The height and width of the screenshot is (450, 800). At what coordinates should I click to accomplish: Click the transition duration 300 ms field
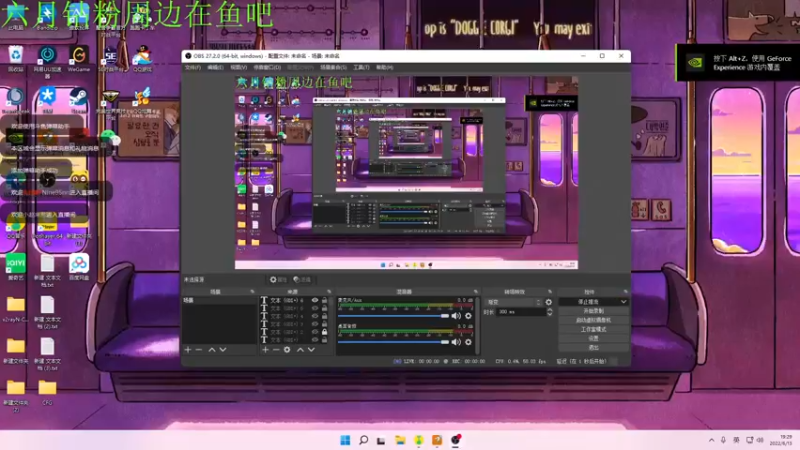pyautogui.click(x=520, y=312)
